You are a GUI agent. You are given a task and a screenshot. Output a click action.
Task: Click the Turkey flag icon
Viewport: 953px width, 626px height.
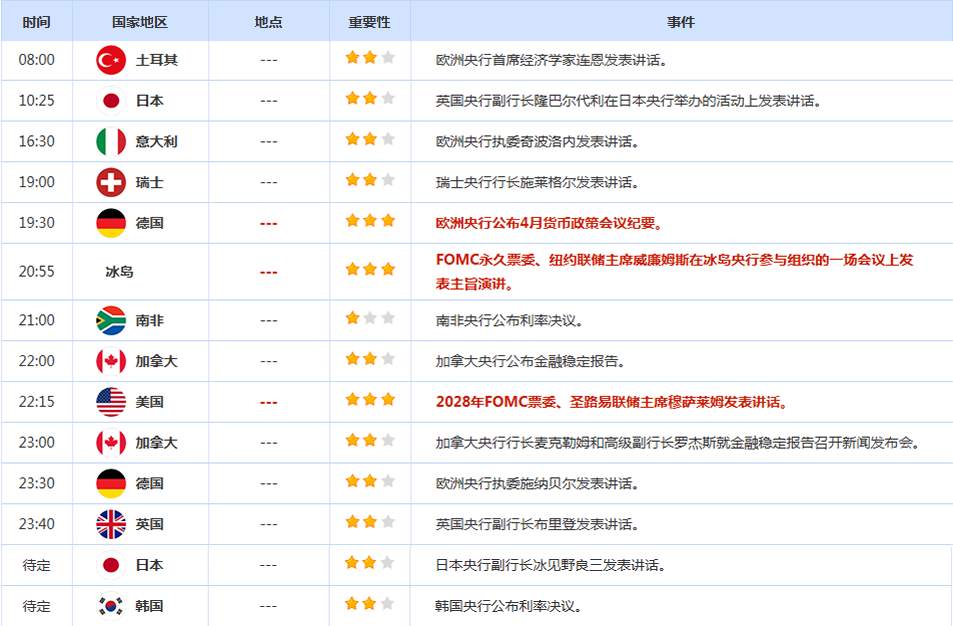[111, 60]
